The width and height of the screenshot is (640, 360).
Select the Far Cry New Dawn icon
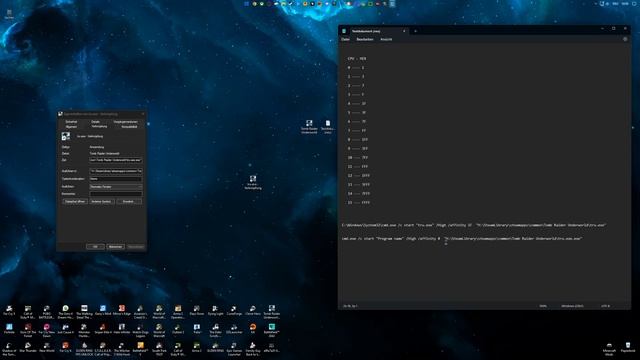coord(47,331)
